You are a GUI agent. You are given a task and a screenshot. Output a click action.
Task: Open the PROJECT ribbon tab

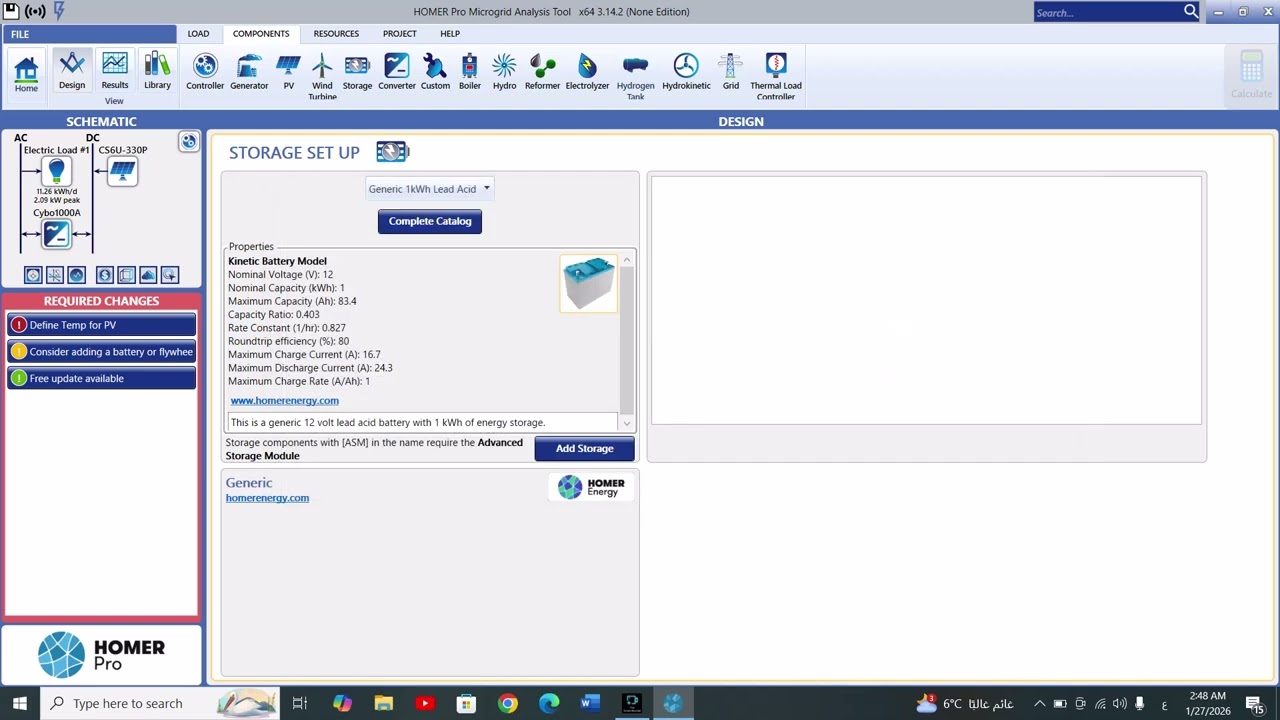(x=399, y=34)
